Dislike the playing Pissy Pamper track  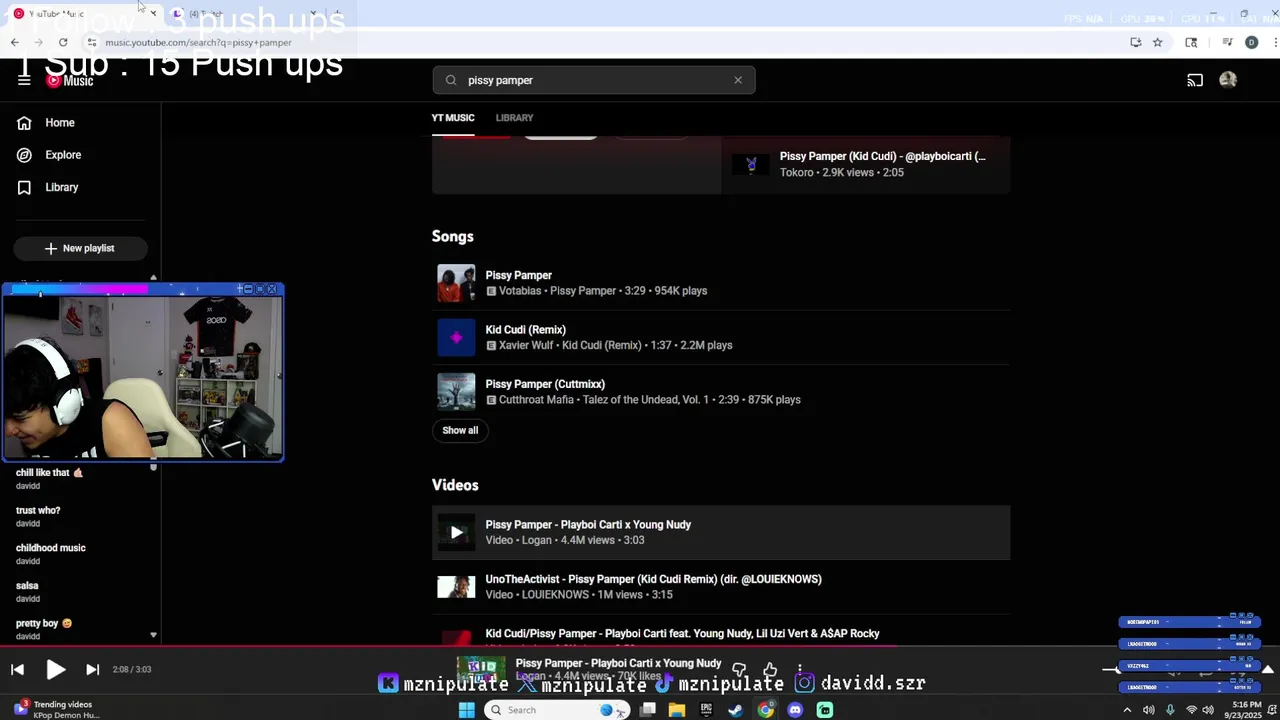739,669
